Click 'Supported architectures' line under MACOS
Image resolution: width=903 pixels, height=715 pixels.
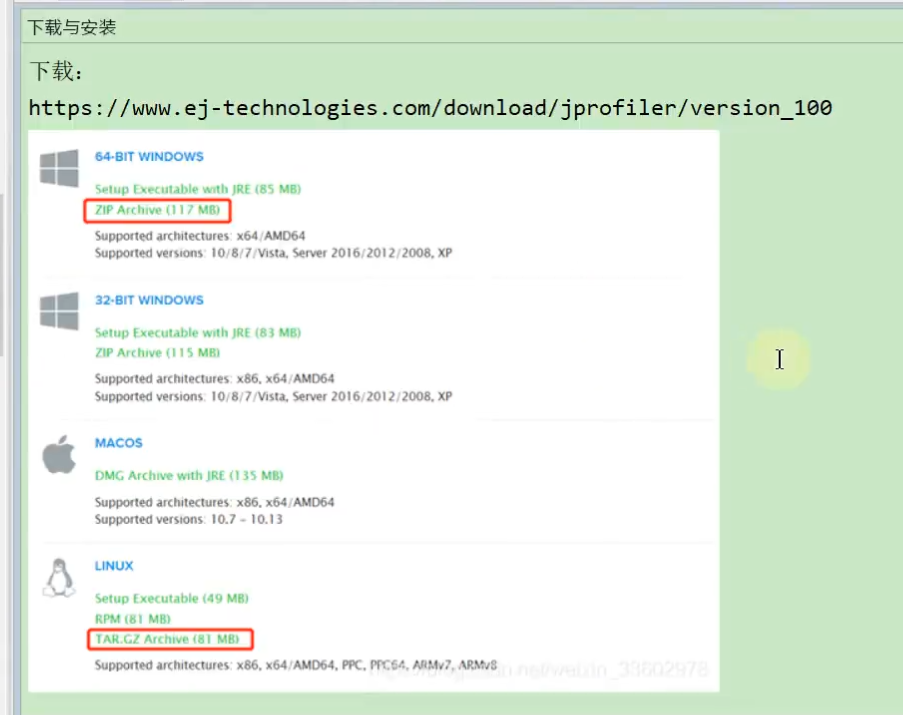click(x=214, y=502)
